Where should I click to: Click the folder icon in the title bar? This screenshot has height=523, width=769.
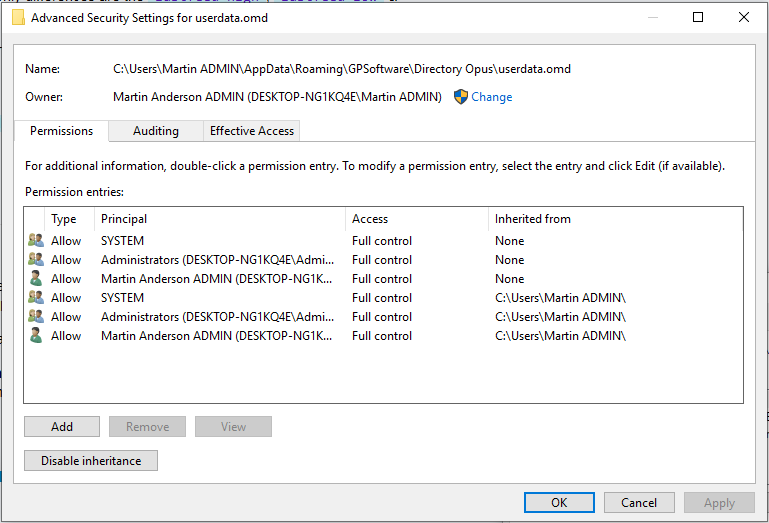(x=18, y=18)
